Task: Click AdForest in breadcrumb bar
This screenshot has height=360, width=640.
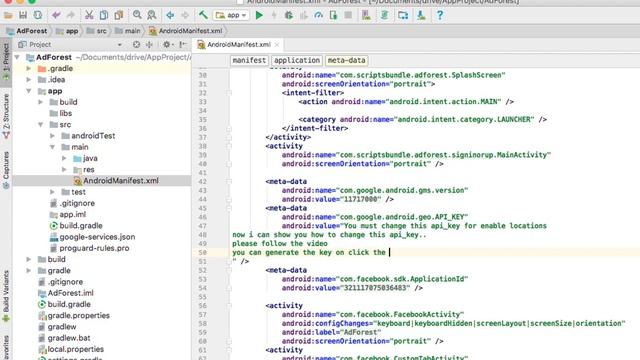Action: click(x=27, y=31)
